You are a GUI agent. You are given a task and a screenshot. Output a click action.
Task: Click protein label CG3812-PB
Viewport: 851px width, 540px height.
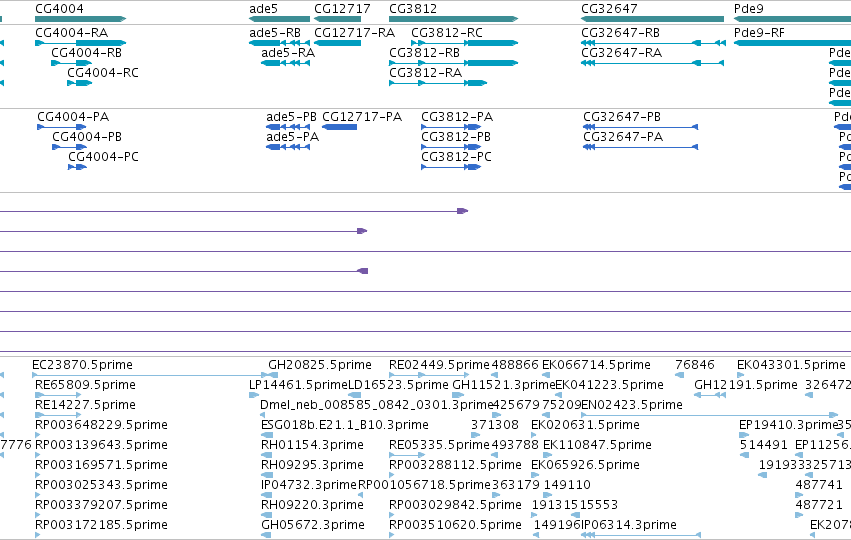[456, 137]
